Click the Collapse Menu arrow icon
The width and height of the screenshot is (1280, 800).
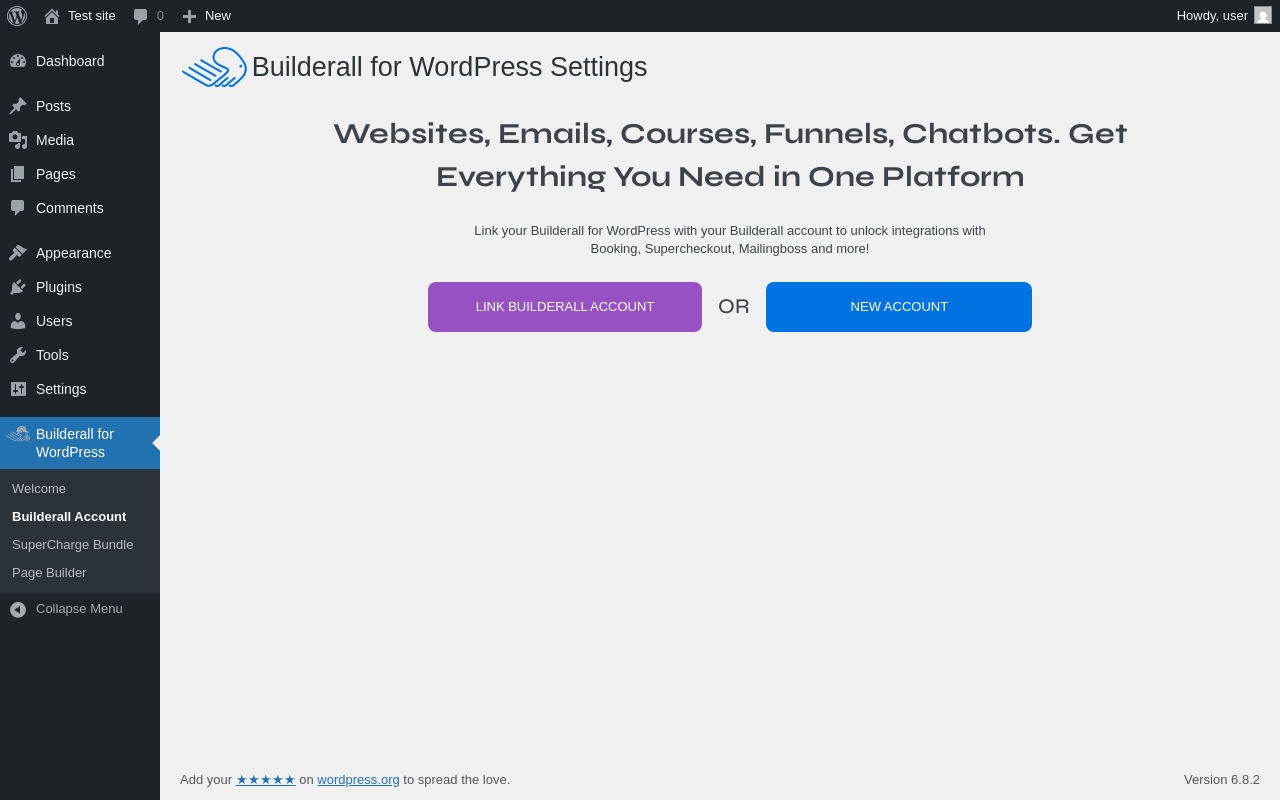(x=18, y=609)
